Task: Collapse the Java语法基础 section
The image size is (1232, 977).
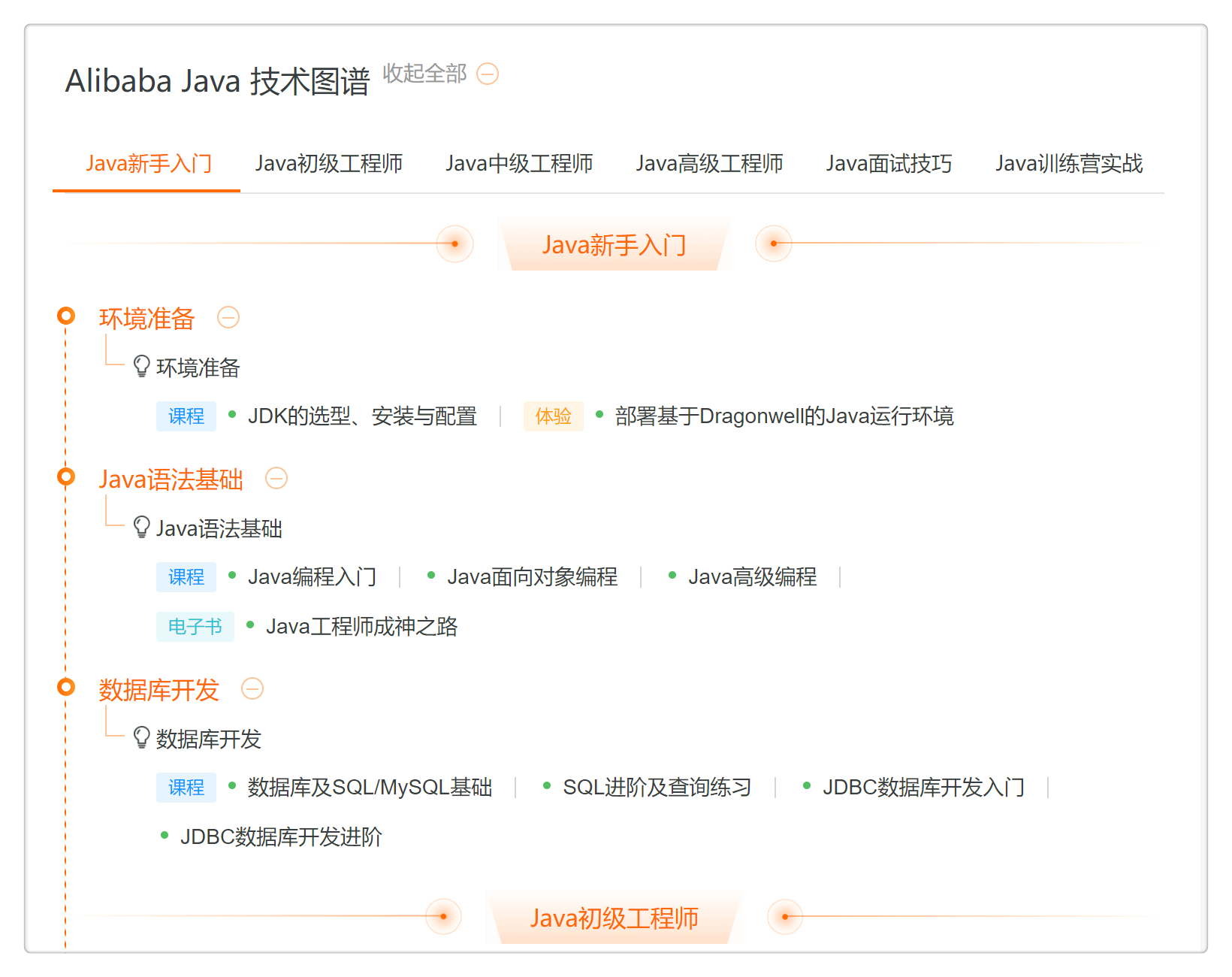Action: 276,478
